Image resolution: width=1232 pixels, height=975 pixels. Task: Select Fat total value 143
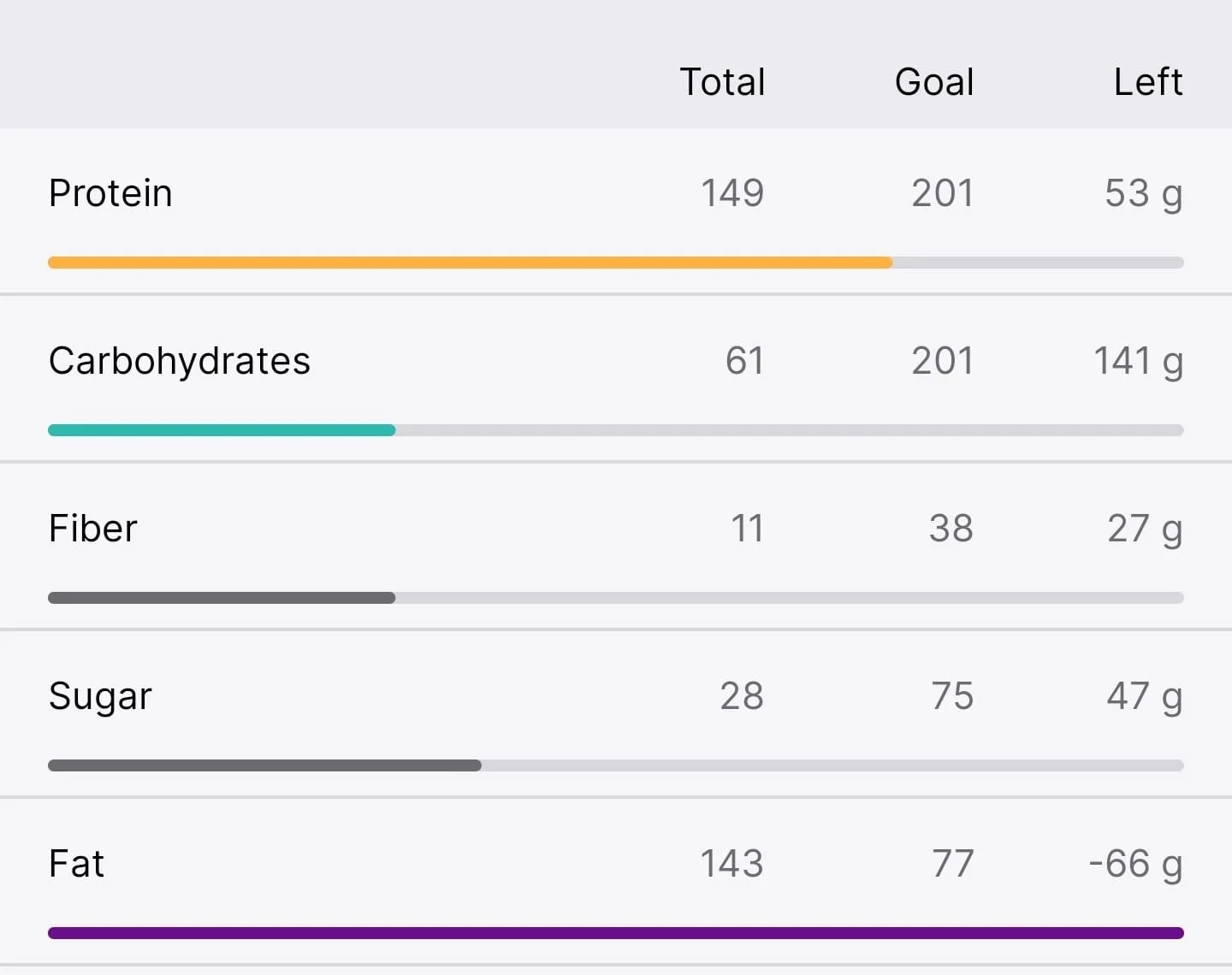pyautogui.click(x=731, y=864)
